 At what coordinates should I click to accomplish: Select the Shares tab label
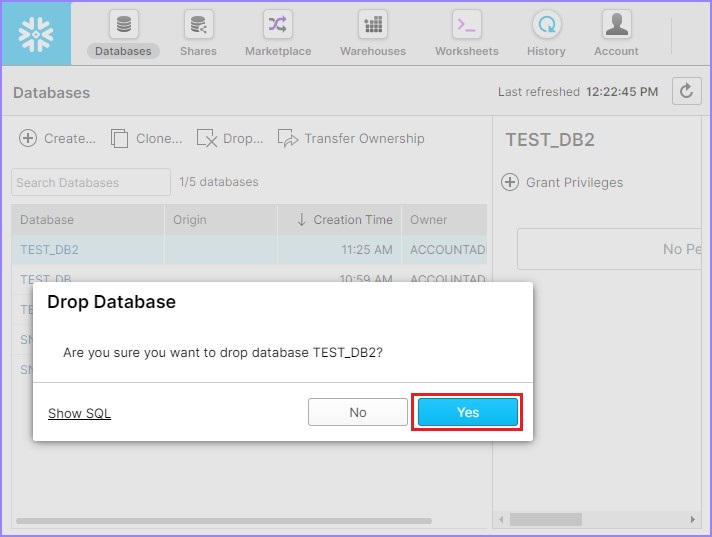[x=198, y=51]
